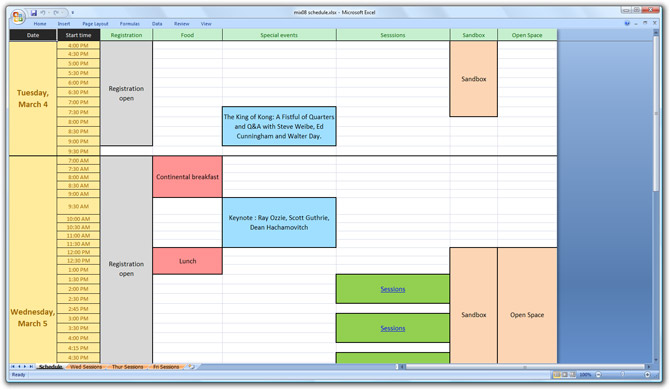Open the Insert ribbon tab

(64, 24)
